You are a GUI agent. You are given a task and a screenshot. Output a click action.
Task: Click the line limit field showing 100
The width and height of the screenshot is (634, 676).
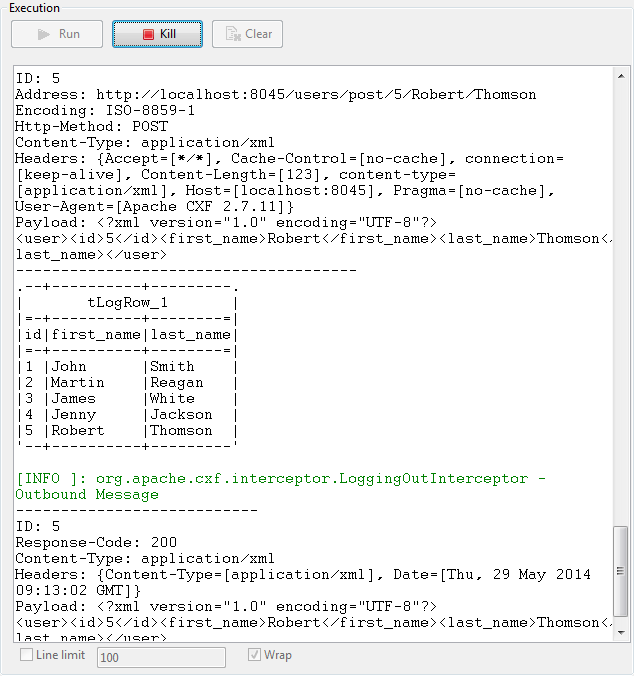161,657
